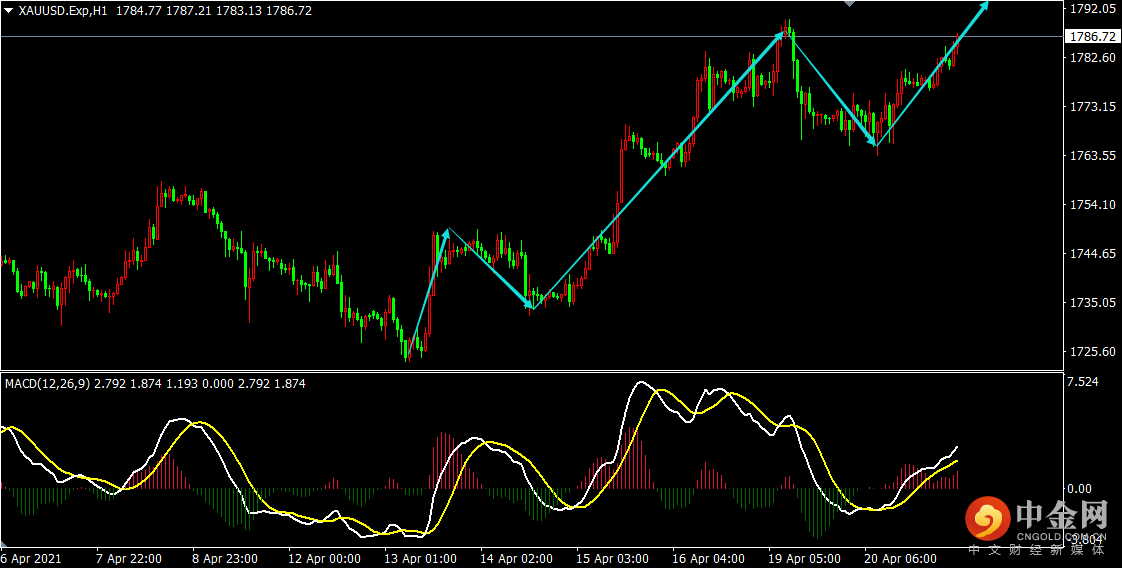Click the current price tag 1786.72
This screenshot has height=568, width=1122.
coord(1091,36)
